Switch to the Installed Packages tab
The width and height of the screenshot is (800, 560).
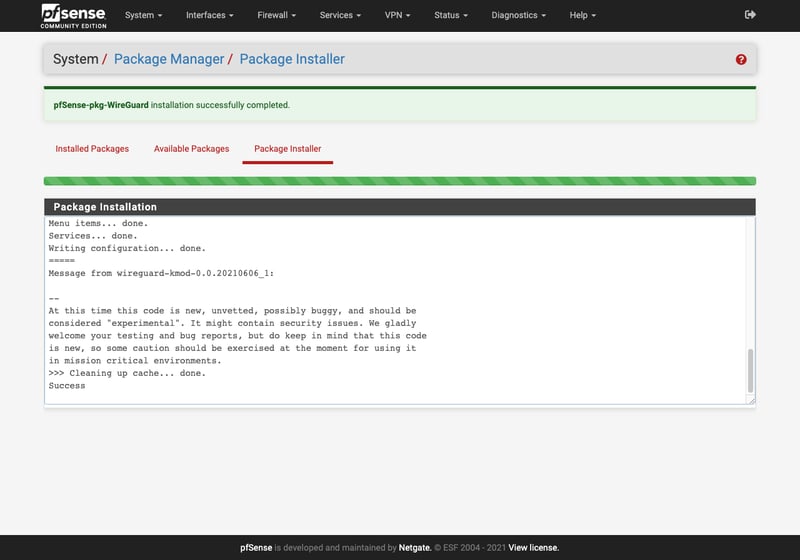point(92,149)
